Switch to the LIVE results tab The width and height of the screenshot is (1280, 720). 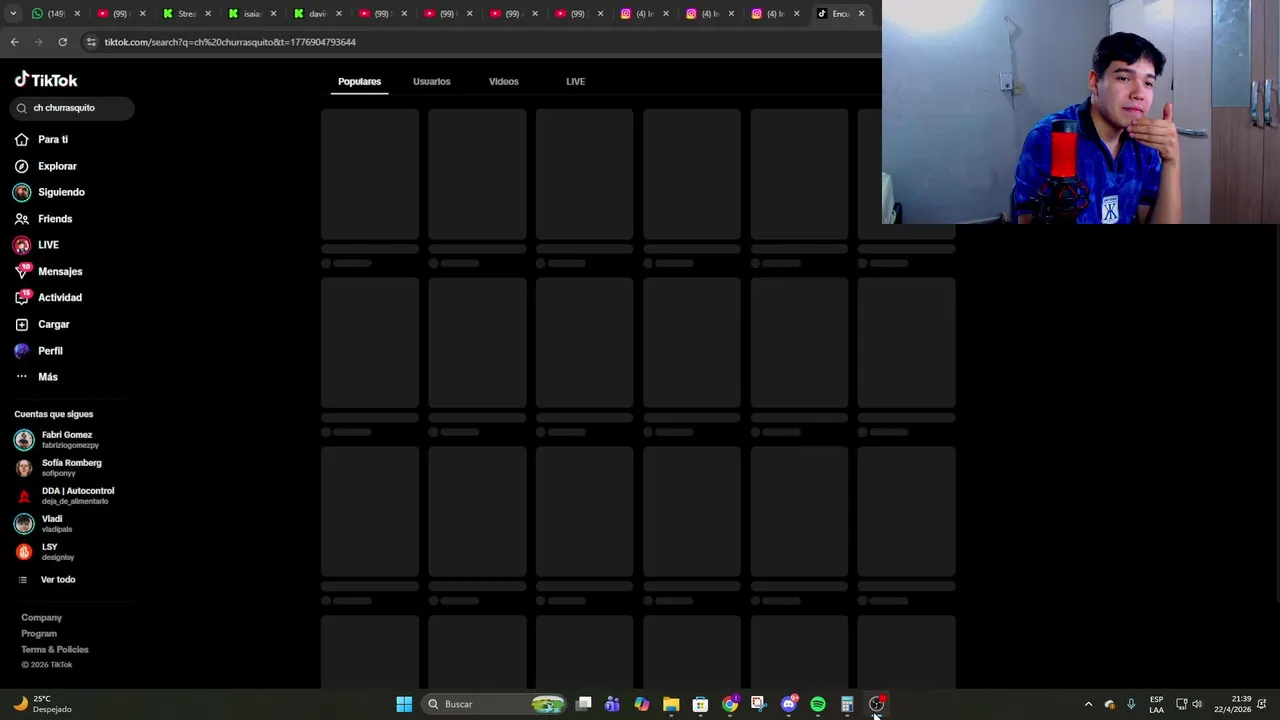pos(575,82)
